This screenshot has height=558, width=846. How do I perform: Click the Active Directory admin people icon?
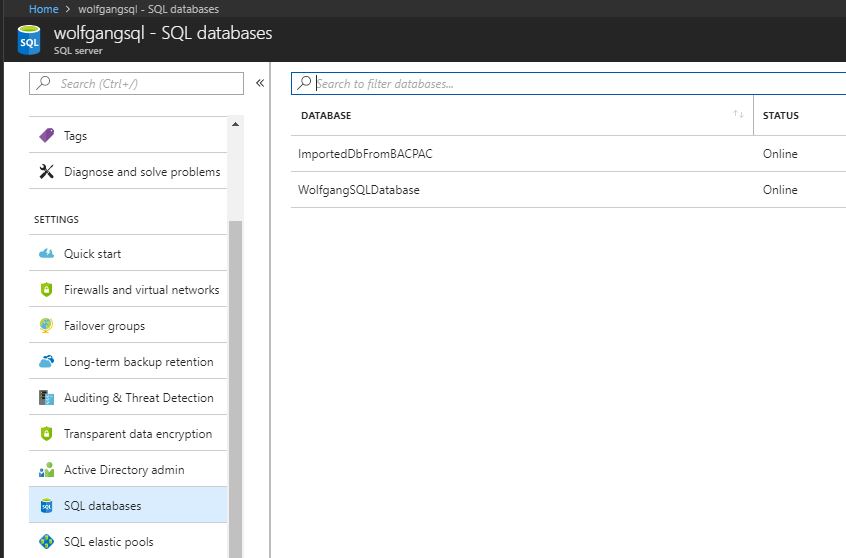coord(46,469)
